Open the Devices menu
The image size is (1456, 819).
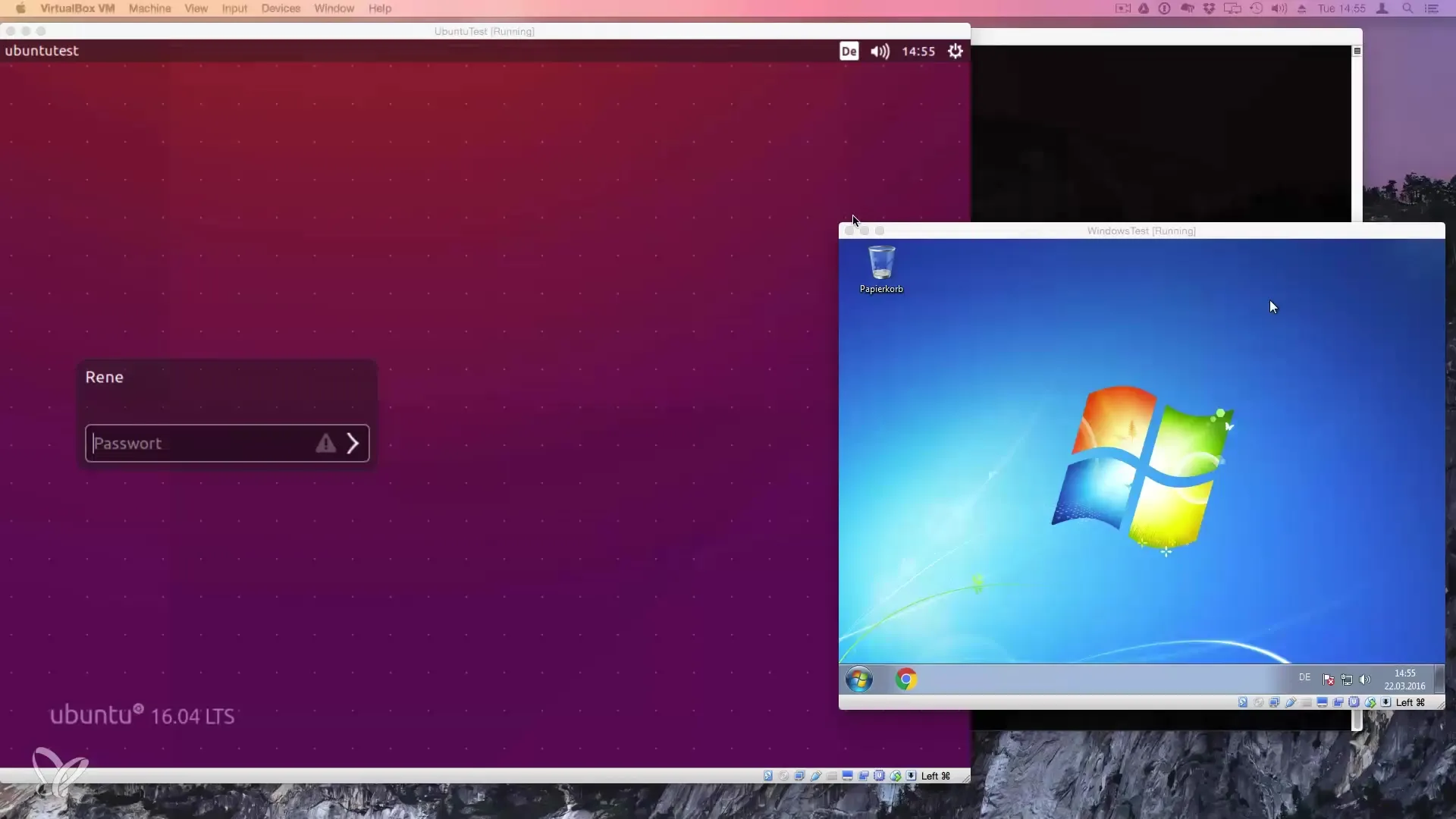281,8
